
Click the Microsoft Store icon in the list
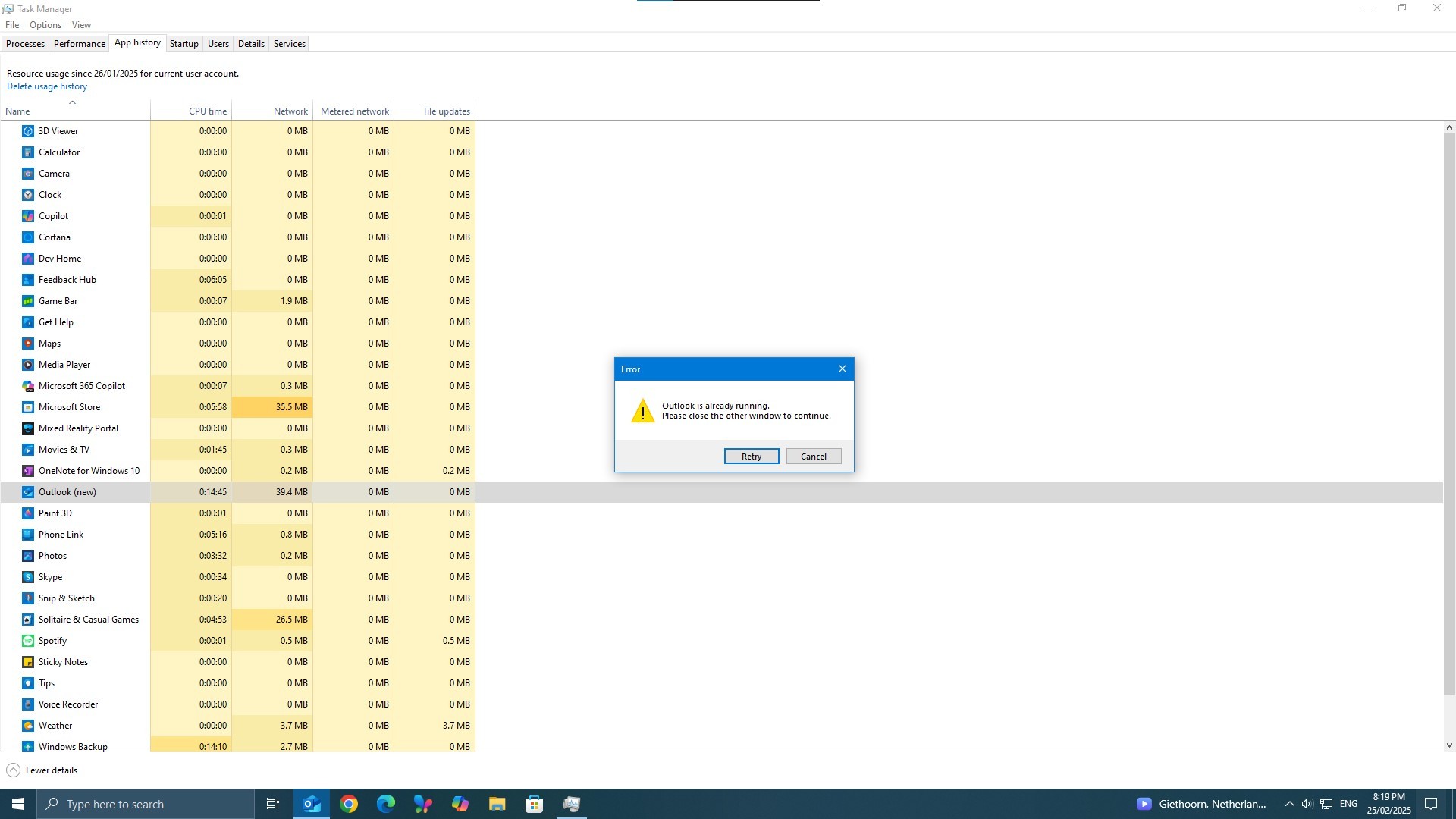(x=28, y=406)
